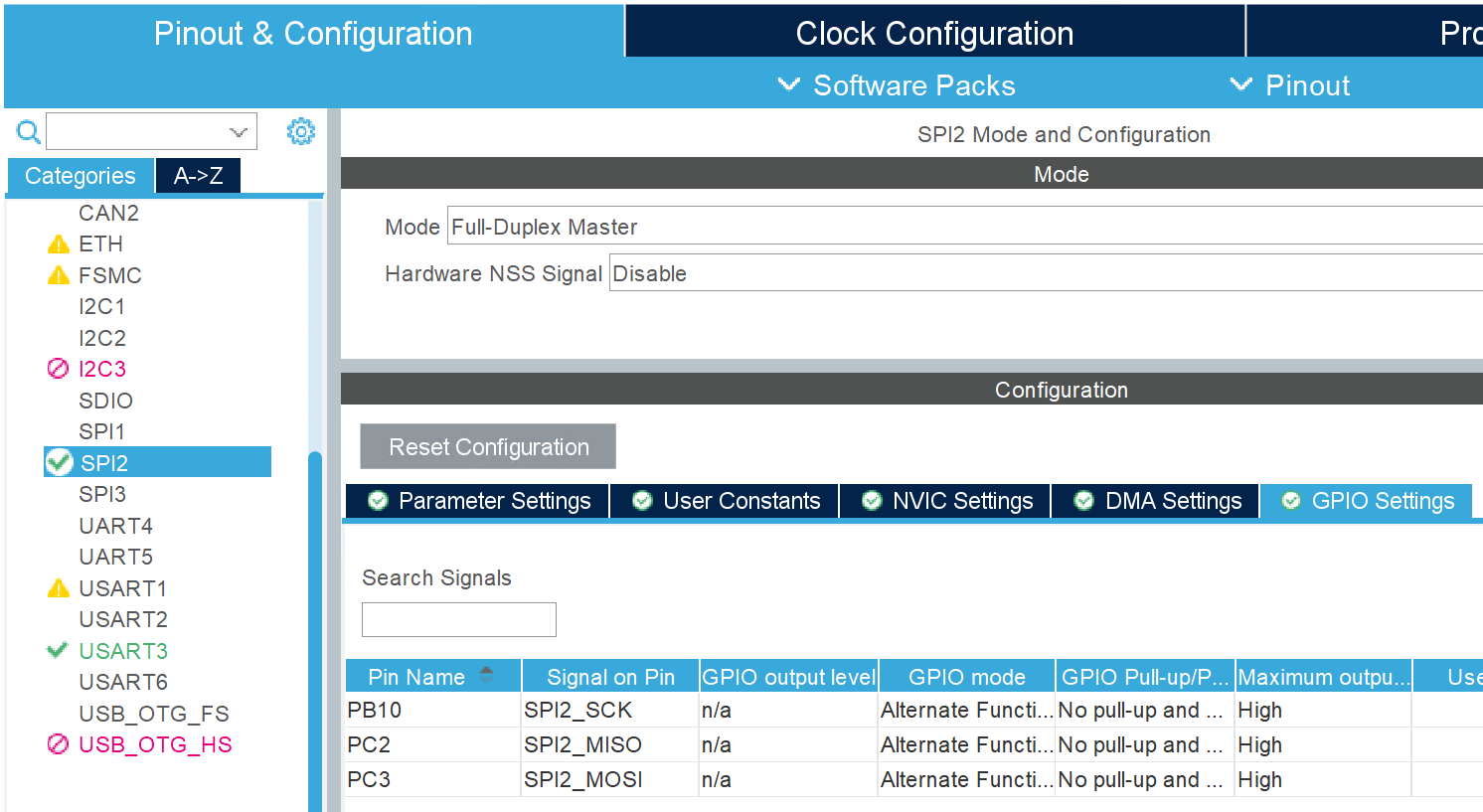
Task: Click the I2C3 disabled conflict icon
Action: 59,369
